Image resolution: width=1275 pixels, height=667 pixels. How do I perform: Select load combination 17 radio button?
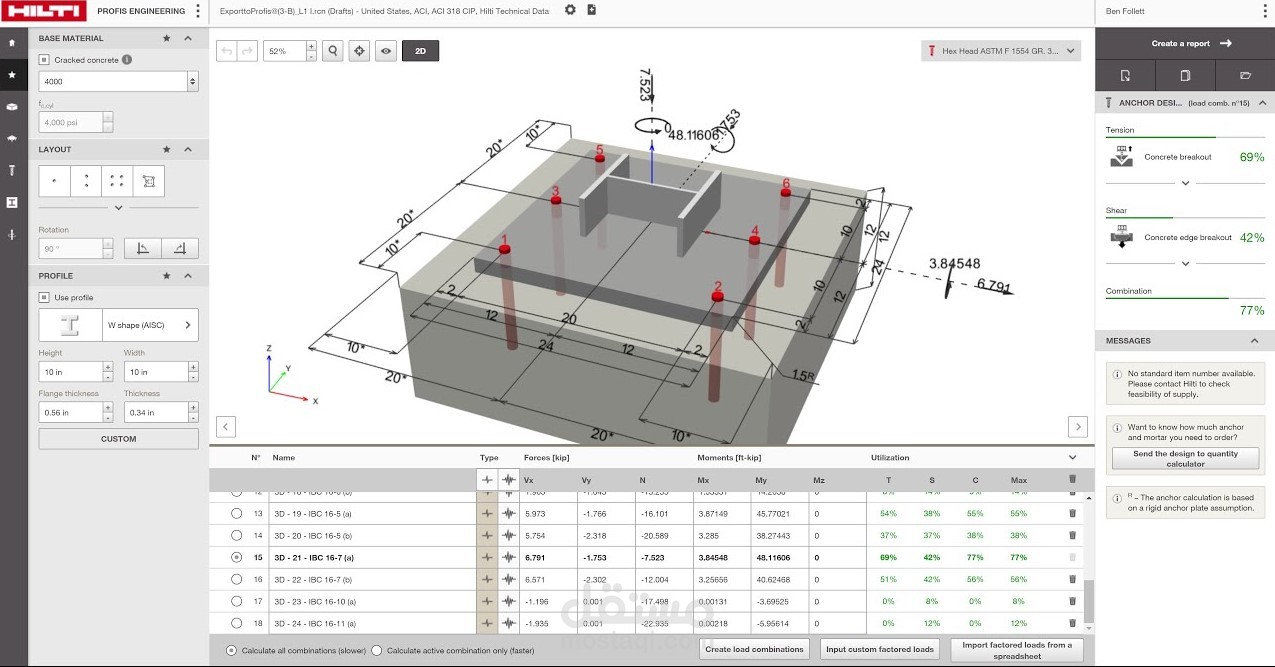coord(236,601)
